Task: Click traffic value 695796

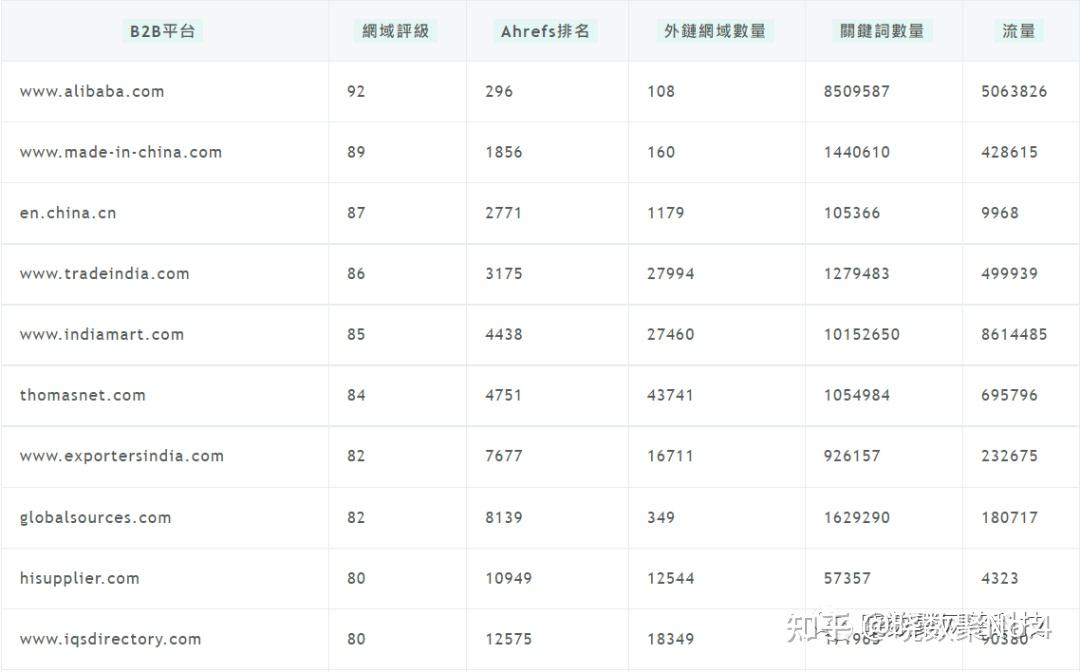Action: tap(1009, 395)
